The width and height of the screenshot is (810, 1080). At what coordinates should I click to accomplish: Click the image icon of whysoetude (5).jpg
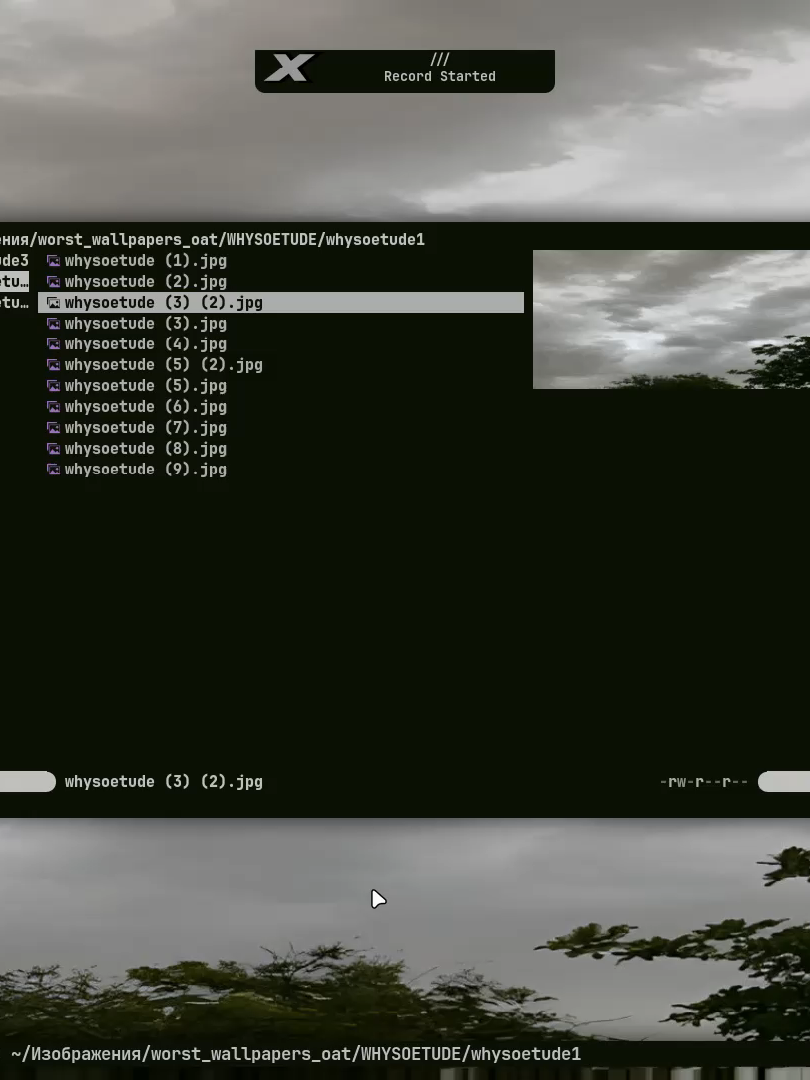pyautogui.click(x=53, y=386)
